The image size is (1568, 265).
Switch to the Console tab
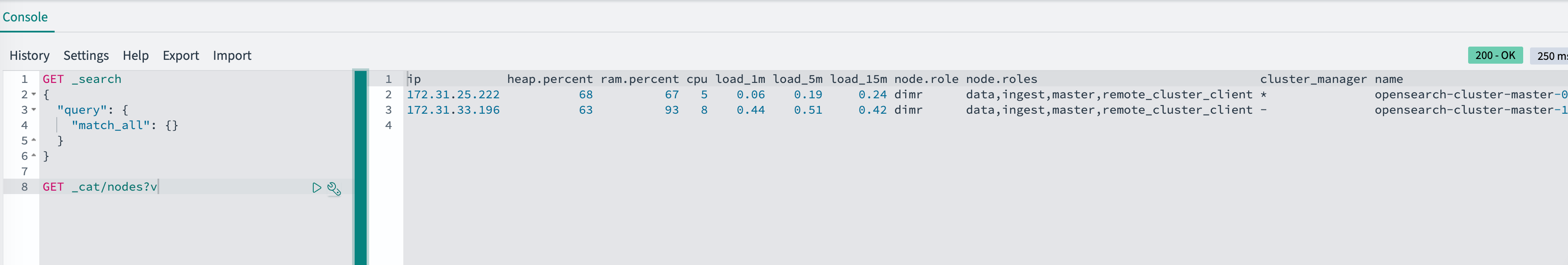pos(25,17)
